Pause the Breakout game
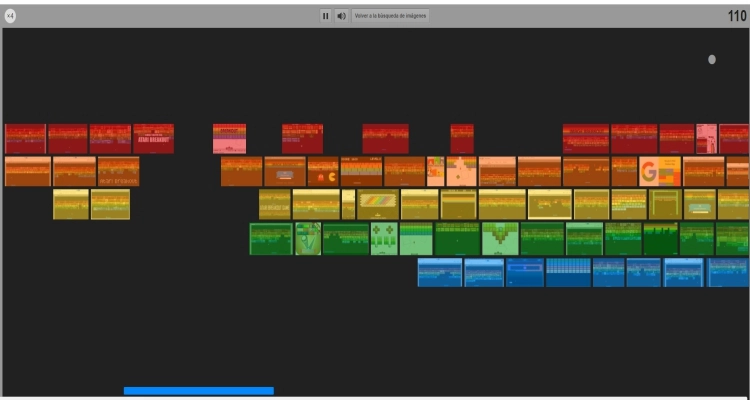This screenshot has height=400, width=750. pyautogui.click(x=325, y=16)
